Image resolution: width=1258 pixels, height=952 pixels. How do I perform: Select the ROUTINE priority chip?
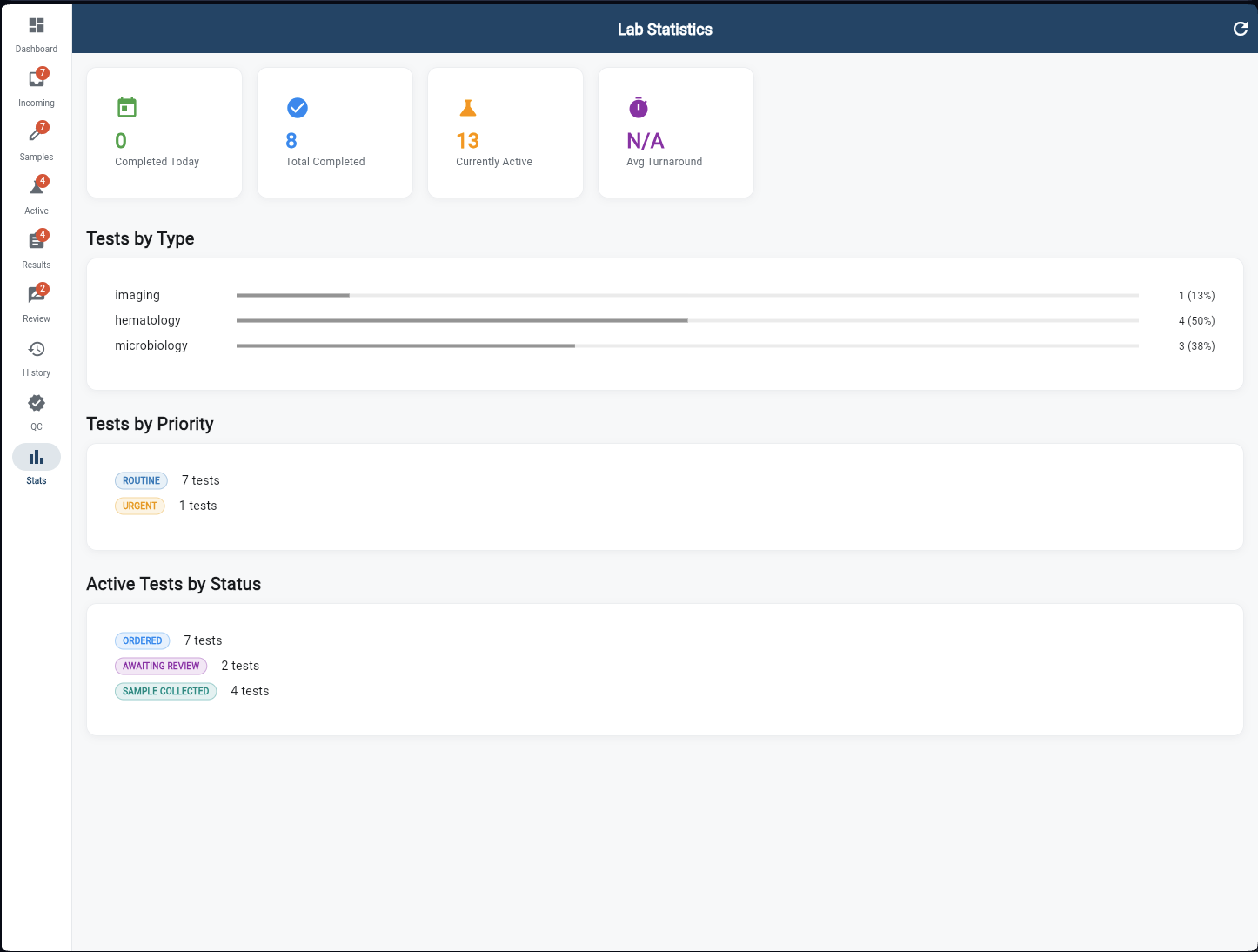click(141, 480)
